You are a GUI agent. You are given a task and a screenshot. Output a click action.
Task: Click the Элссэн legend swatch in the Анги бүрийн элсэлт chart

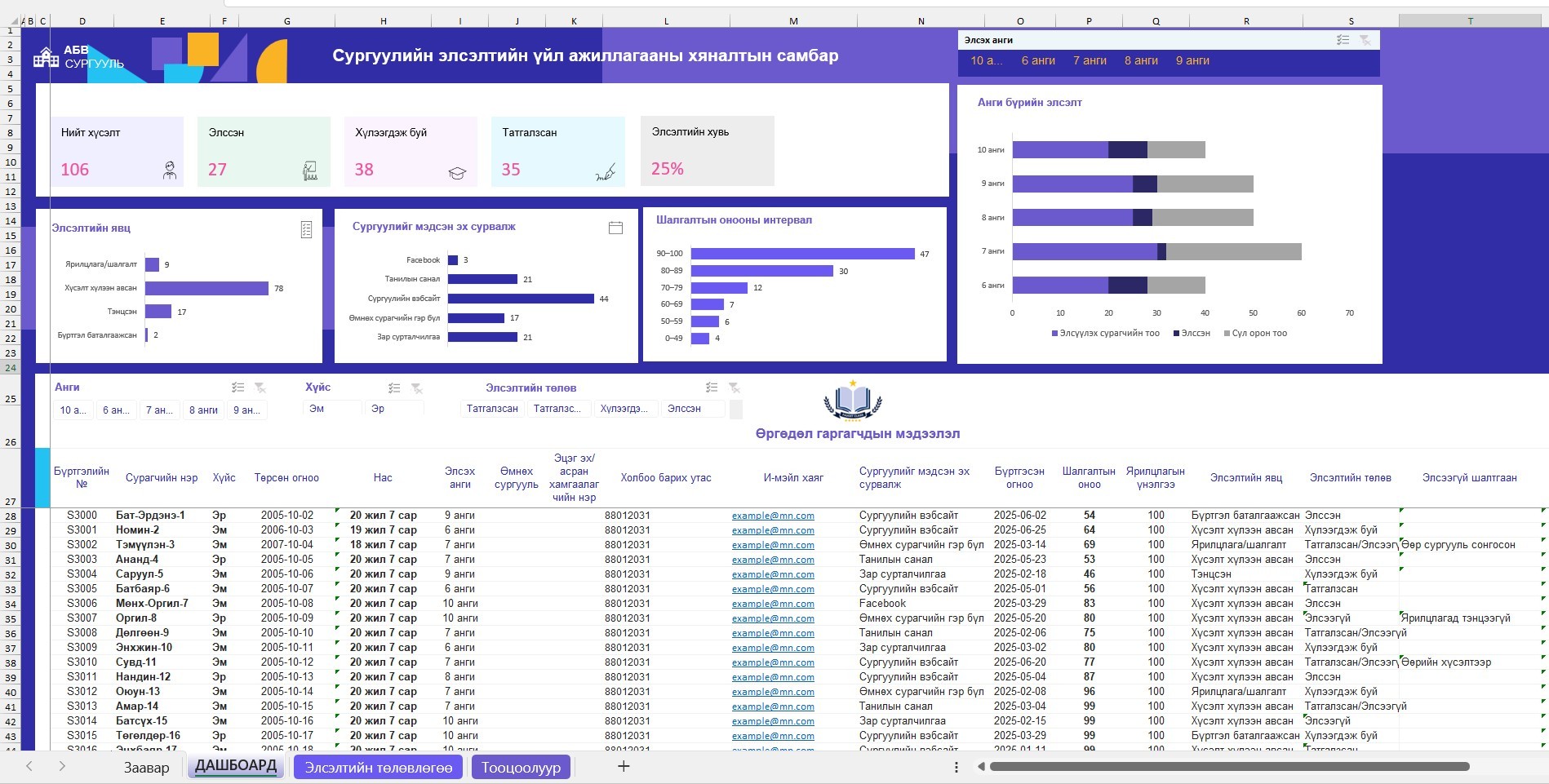click(x=1176, y=334)
